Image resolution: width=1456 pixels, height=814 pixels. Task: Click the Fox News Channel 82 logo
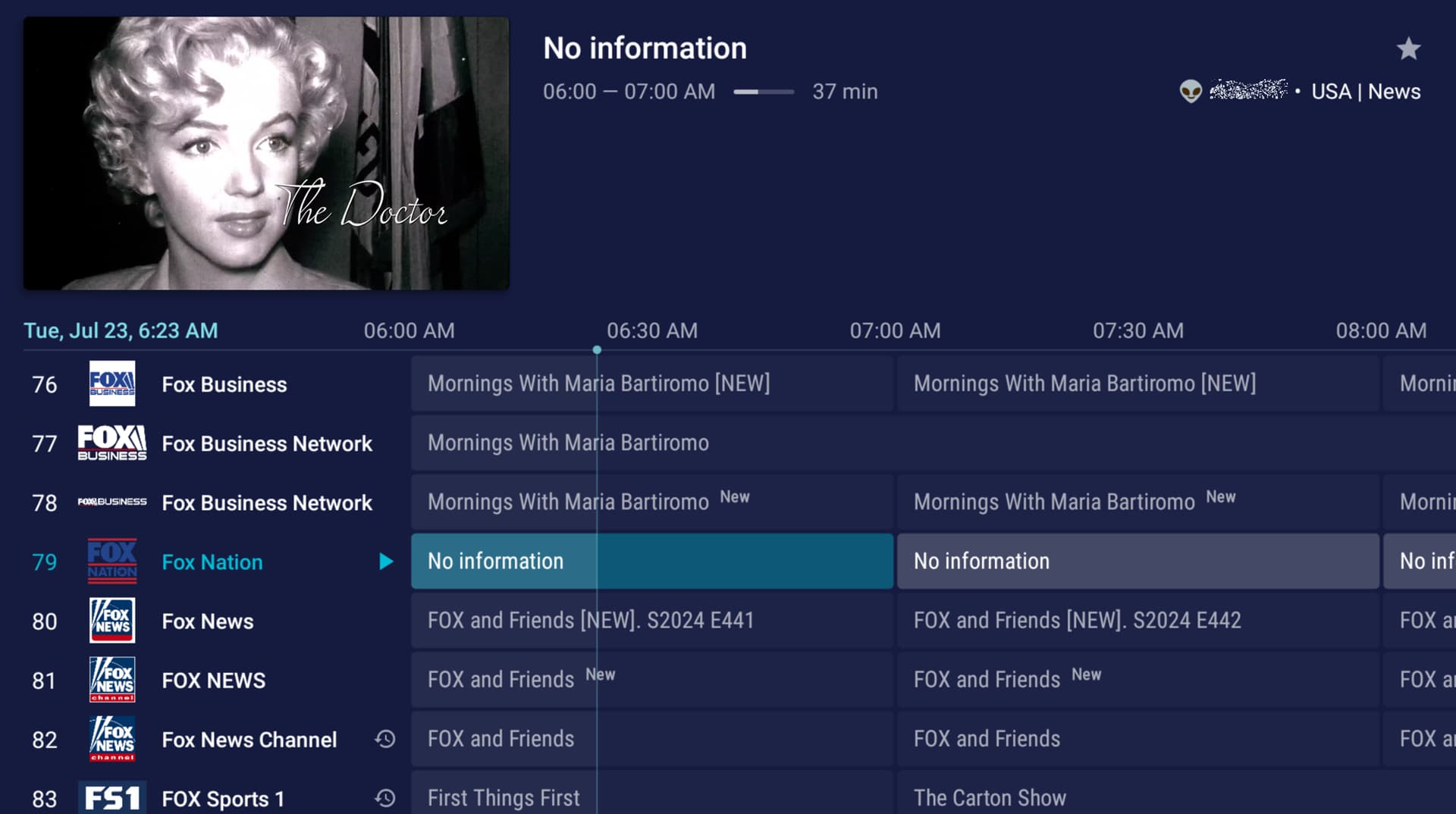pyautogui.click(x=112, y=739)
